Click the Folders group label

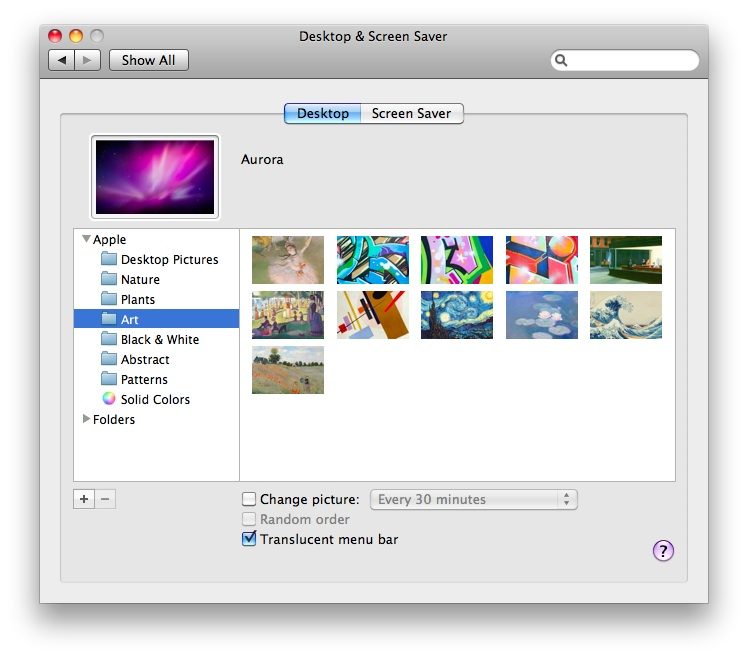point(114,419)
